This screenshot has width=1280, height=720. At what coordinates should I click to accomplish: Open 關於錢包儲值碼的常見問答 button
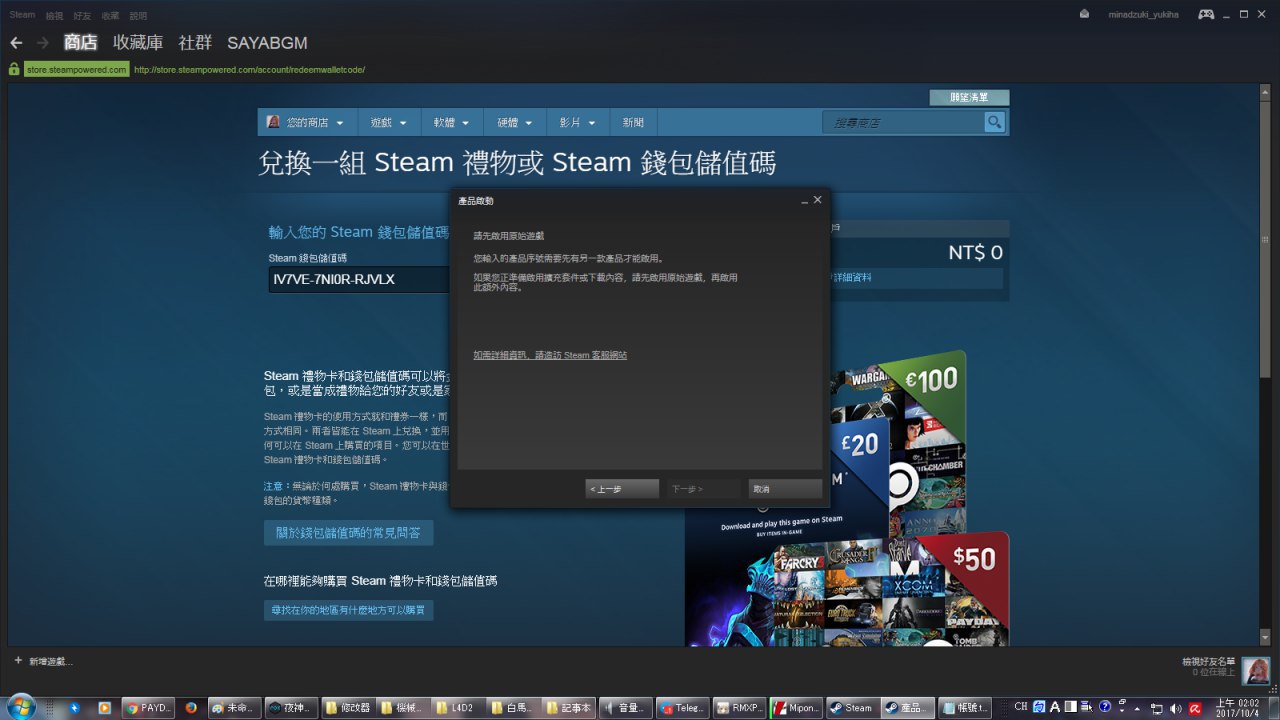pyautogui.click(x=349, y=533)
